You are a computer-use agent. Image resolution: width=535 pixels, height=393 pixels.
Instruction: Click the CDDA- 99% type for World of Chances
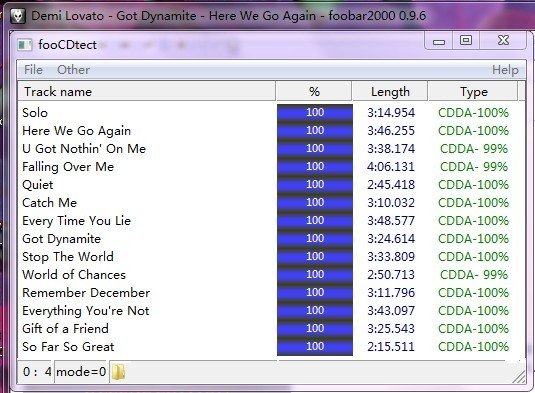point(474,275)
